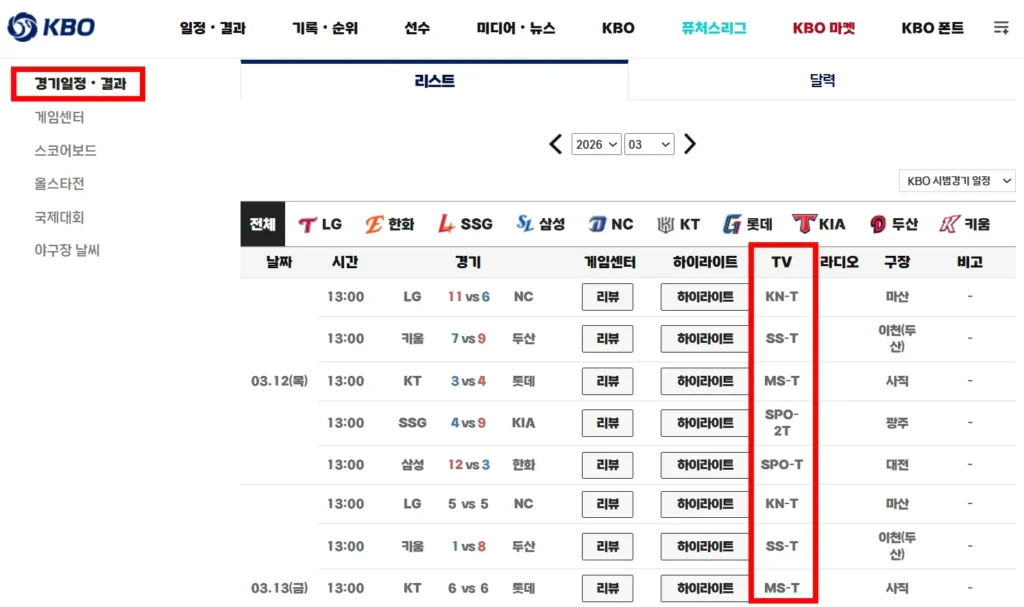Watch 하이라이트 for 키움 7 vs 9 두산
This screenshot has width=1024, height=607.
(705, 338)
